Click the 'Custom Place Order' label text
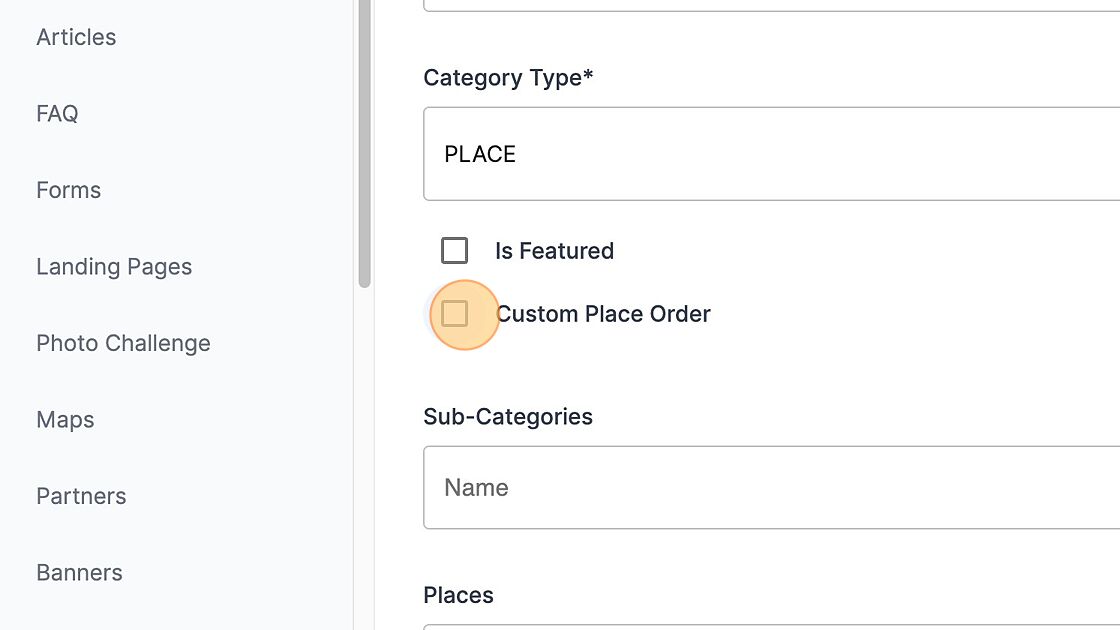The image size is (1120, 630). 603,314
